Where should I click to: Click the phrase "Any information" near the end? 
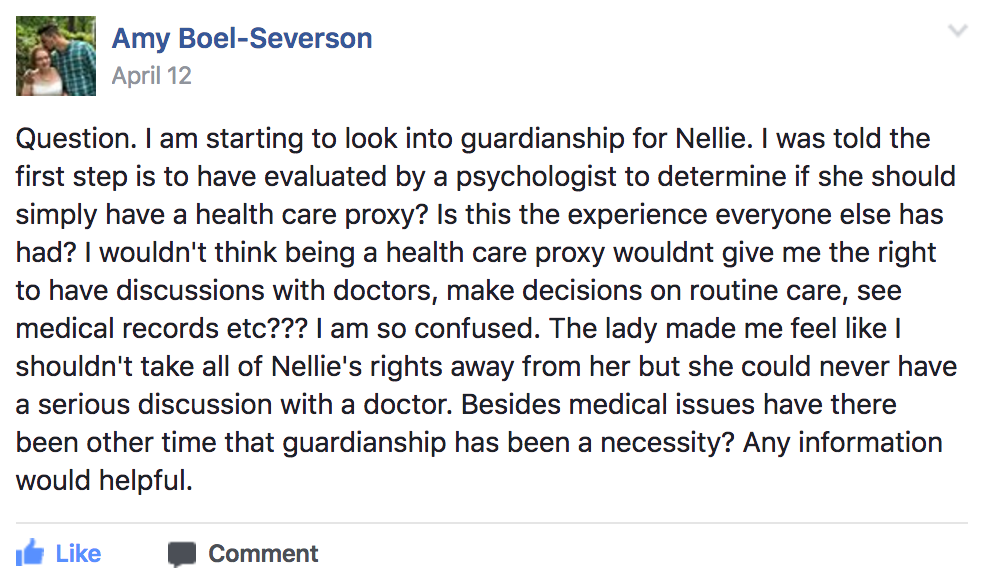pos(842,442)
